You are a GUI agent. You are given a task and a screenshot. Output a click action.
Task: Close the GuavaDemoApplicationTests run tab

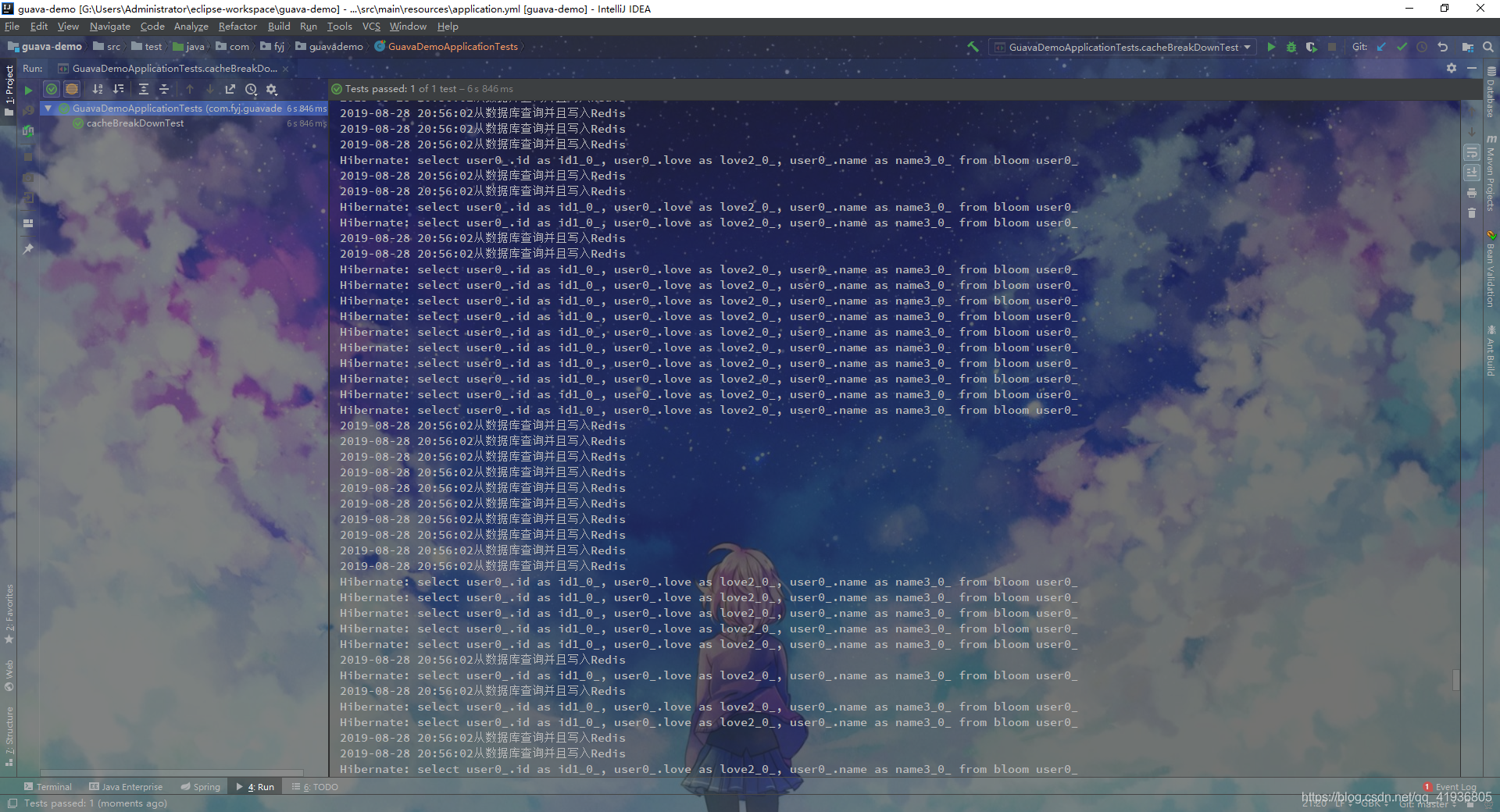point(285,69)
